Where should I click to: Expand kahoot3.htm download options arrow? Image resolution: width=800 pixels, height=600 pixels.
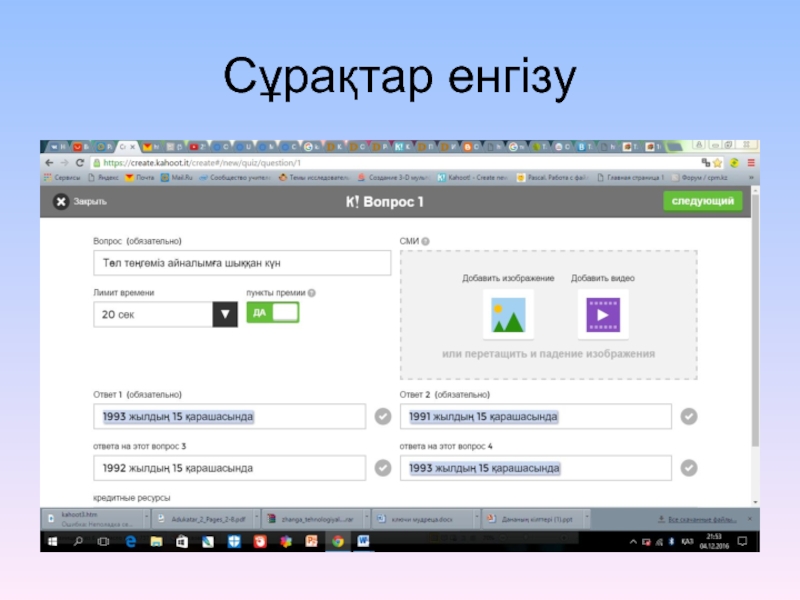pyautogui.click(x=146, y=517)
